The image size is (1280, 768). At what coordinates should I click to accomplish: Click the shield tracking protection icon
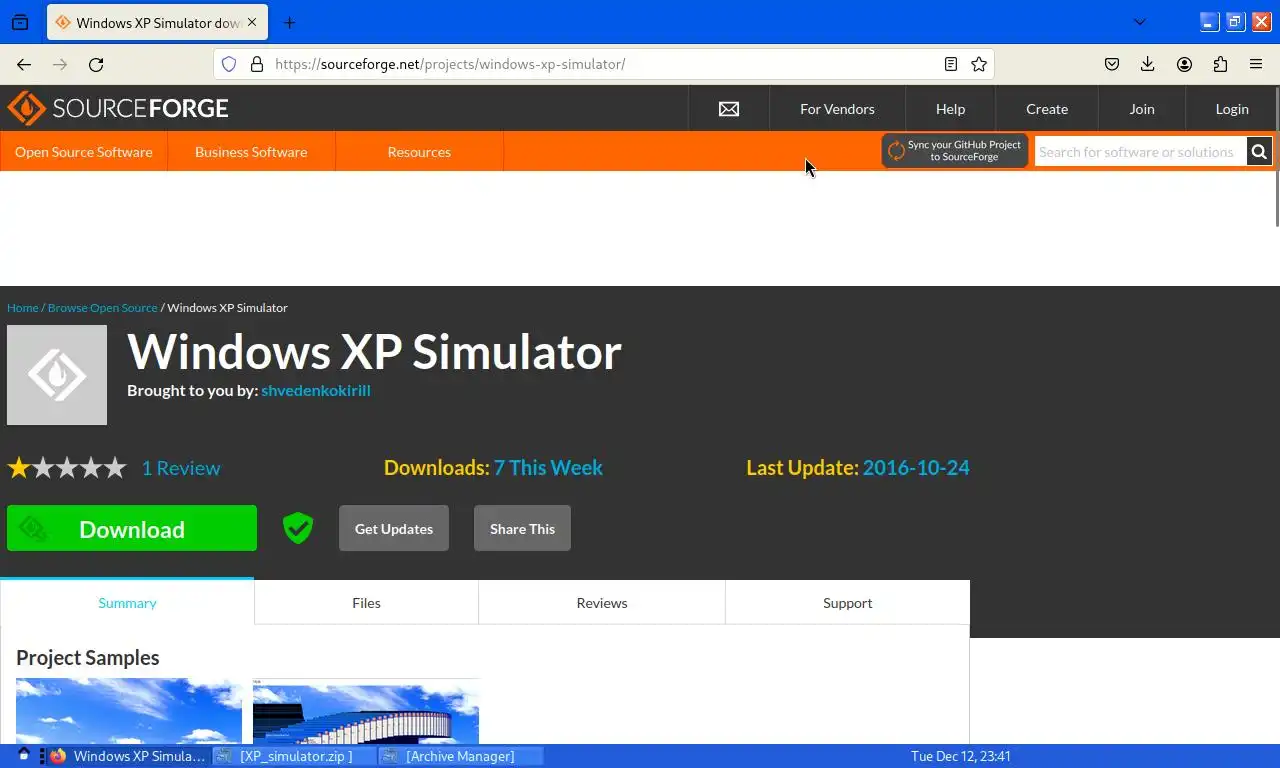click(x=229, y=64)
